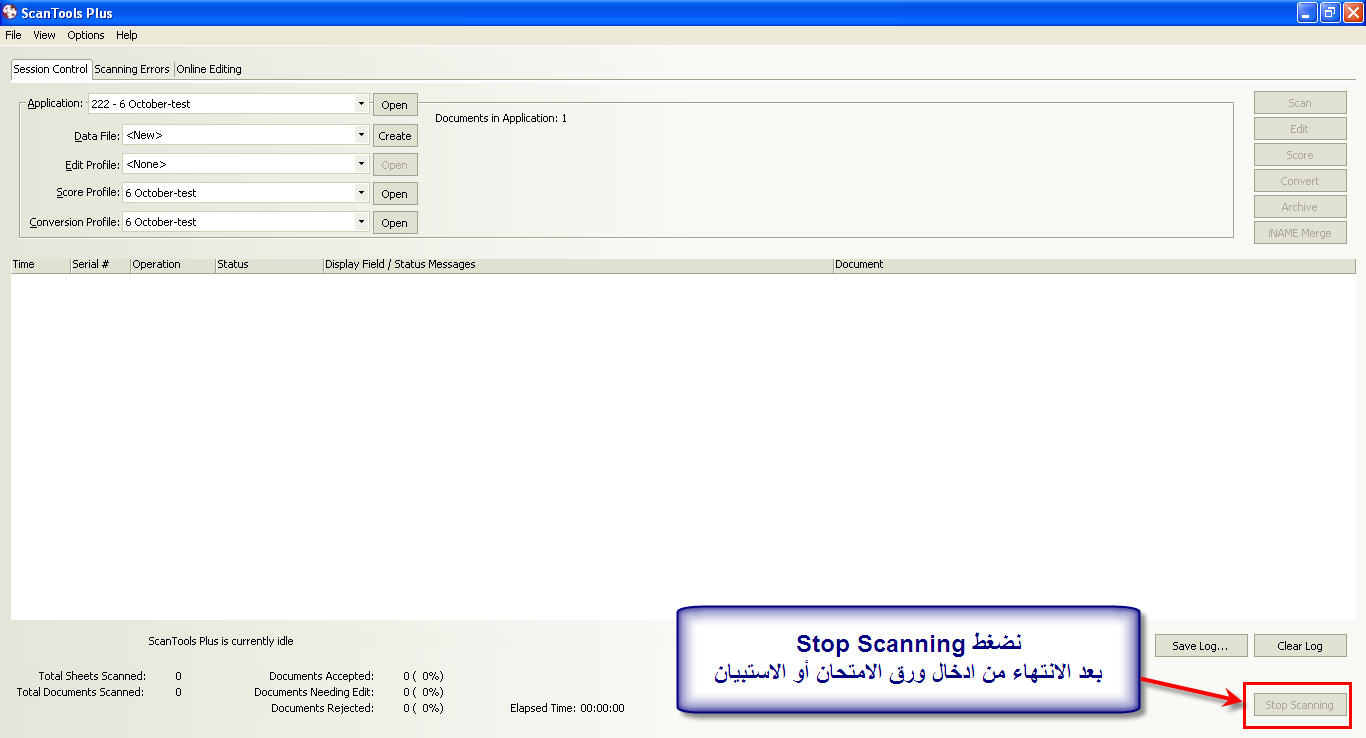Click the iNAME Merge button
Image resolution: width=1366 pixels, height=738 pixels.
coord(1300,233)
